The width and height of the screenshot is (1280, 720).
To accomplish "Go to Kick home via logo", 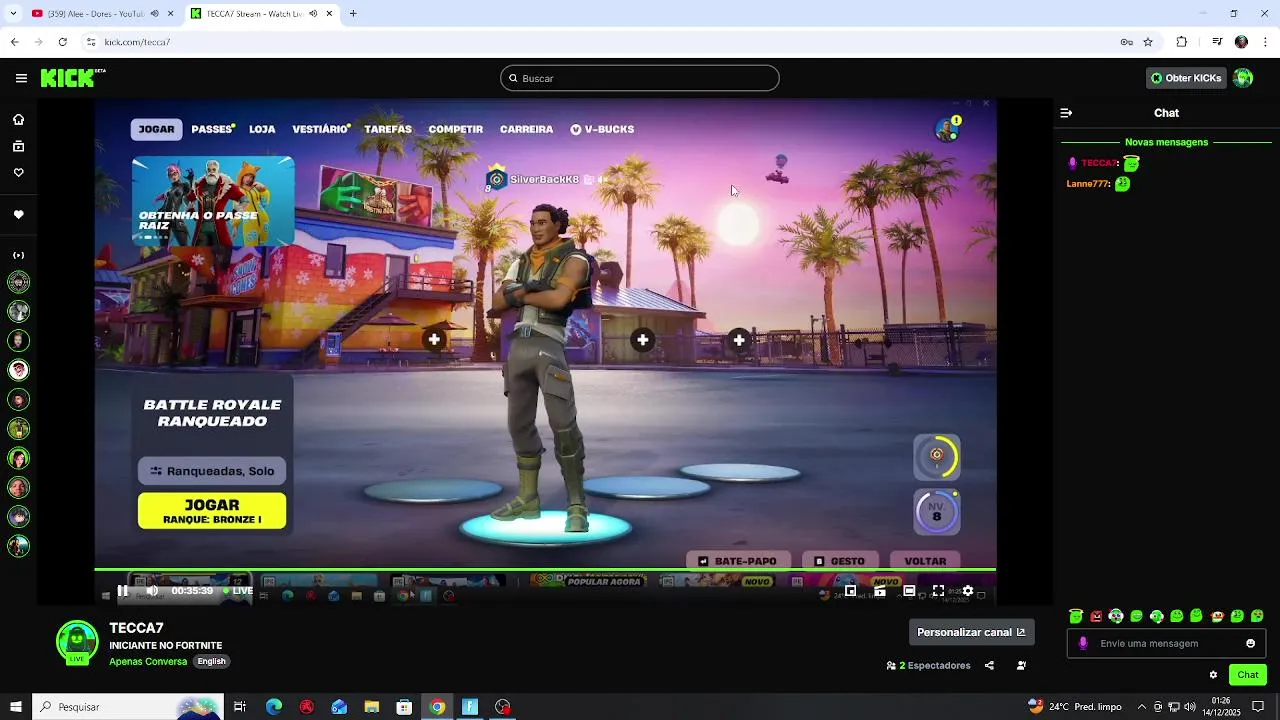I will 72,78.
